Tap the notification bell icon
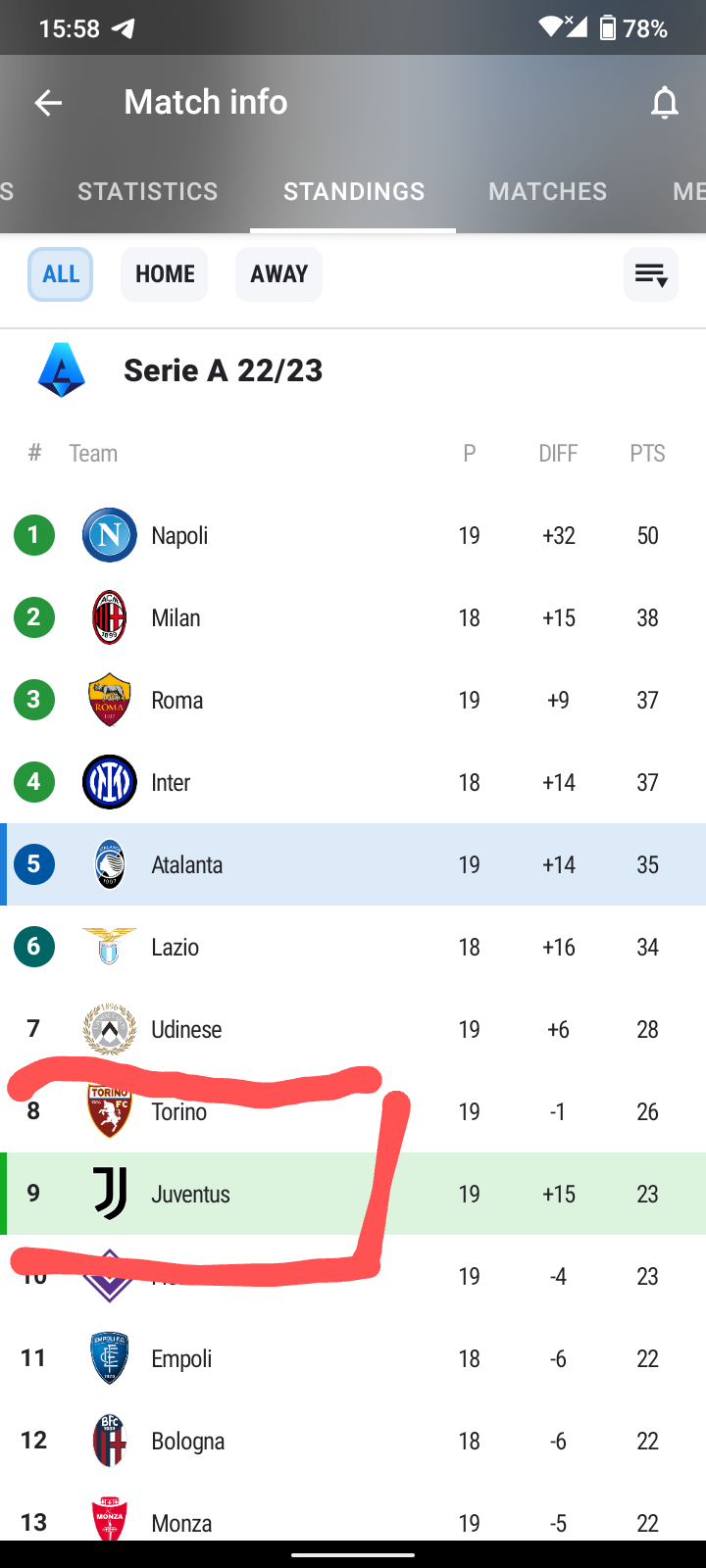 pyautogui.click(x=665, y=102)
